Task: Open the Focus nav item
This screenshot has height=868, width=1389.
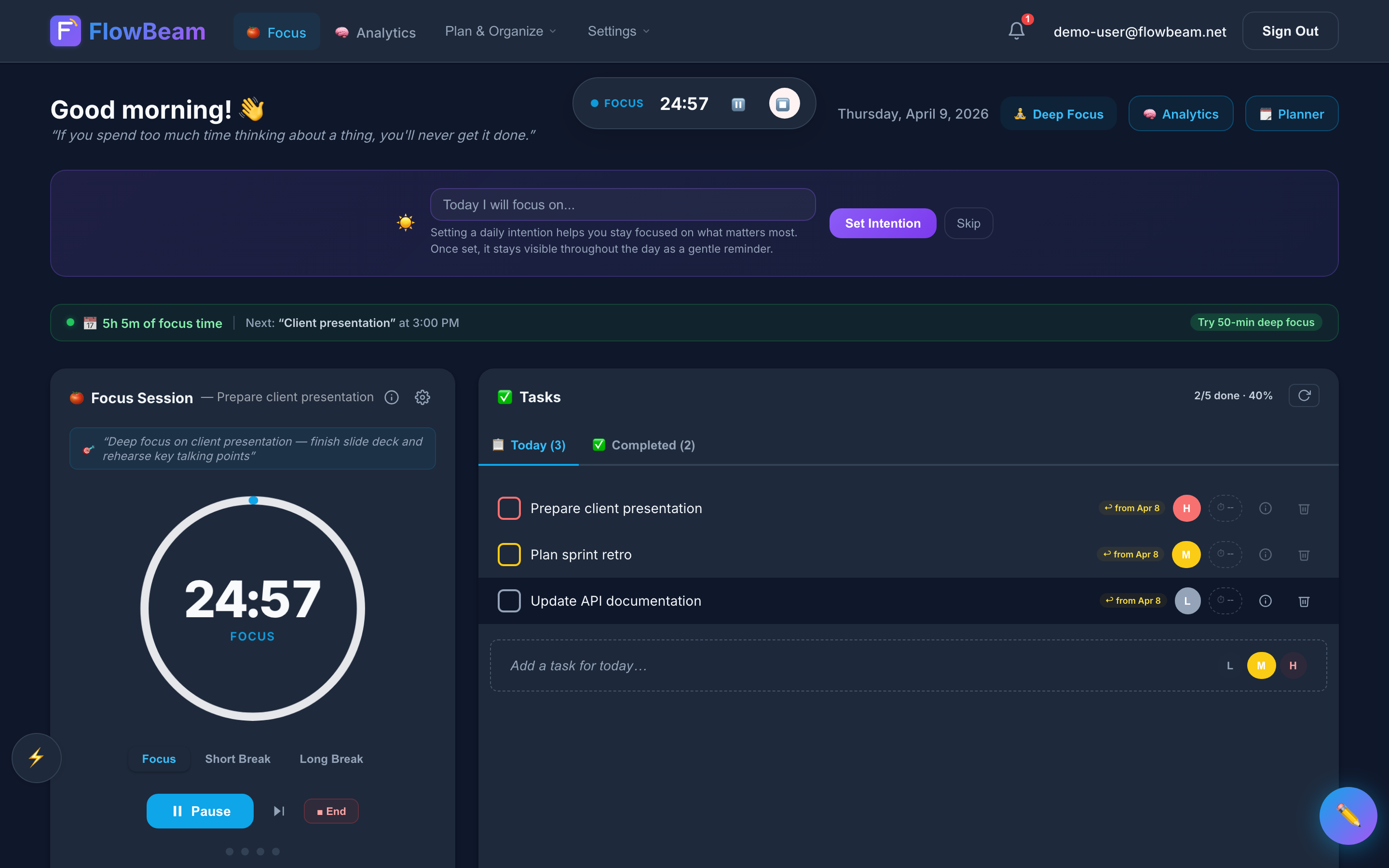Action: coord(277,32)
